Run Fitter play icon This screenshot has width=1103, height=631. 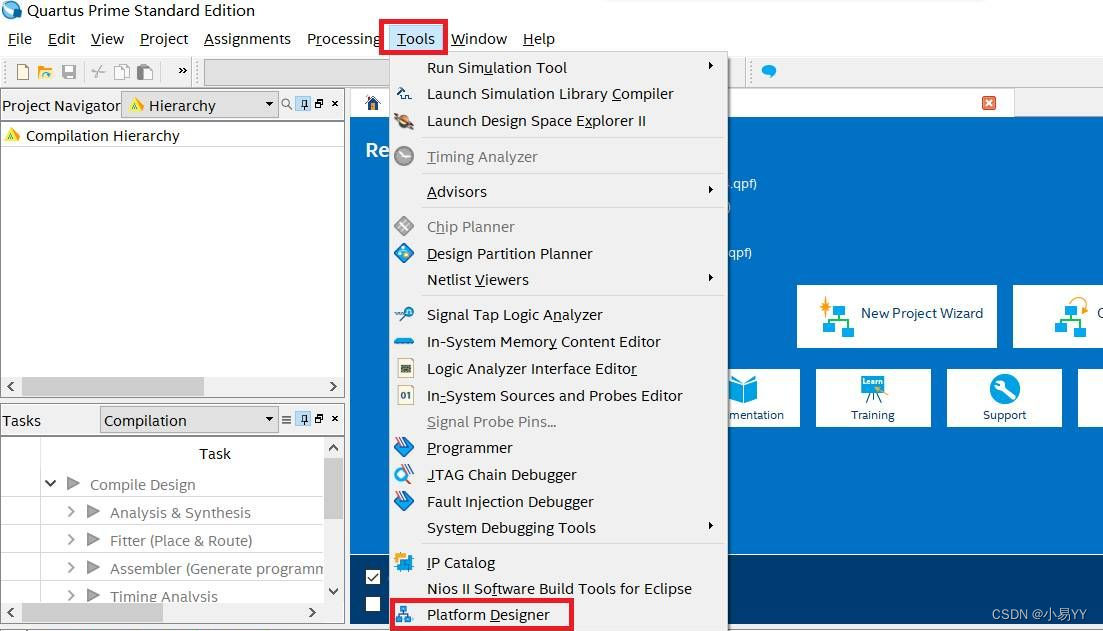(93, 540)
